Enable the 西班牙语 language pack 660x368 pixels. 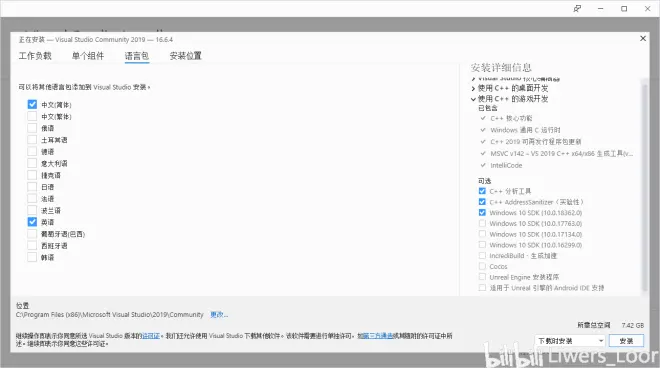32,245
